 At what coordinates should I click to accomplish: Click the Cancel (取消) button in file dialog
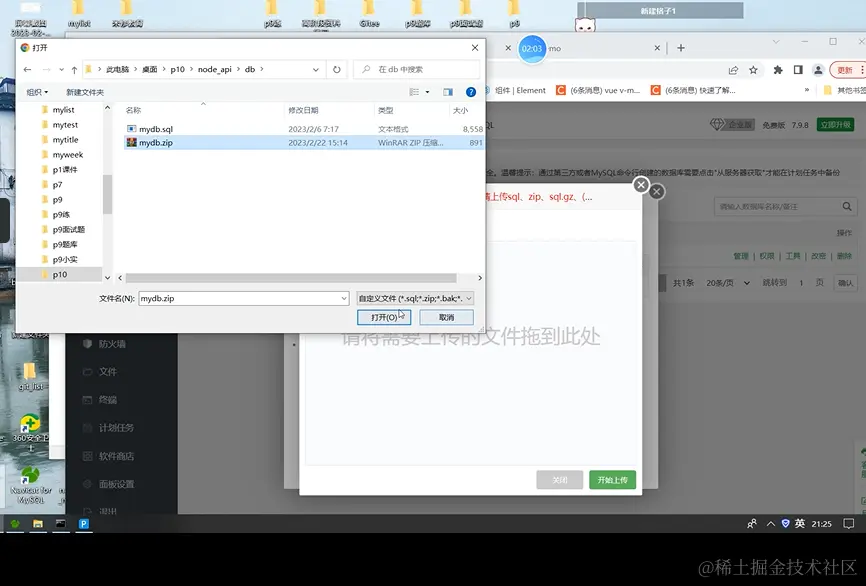[446, 317]
